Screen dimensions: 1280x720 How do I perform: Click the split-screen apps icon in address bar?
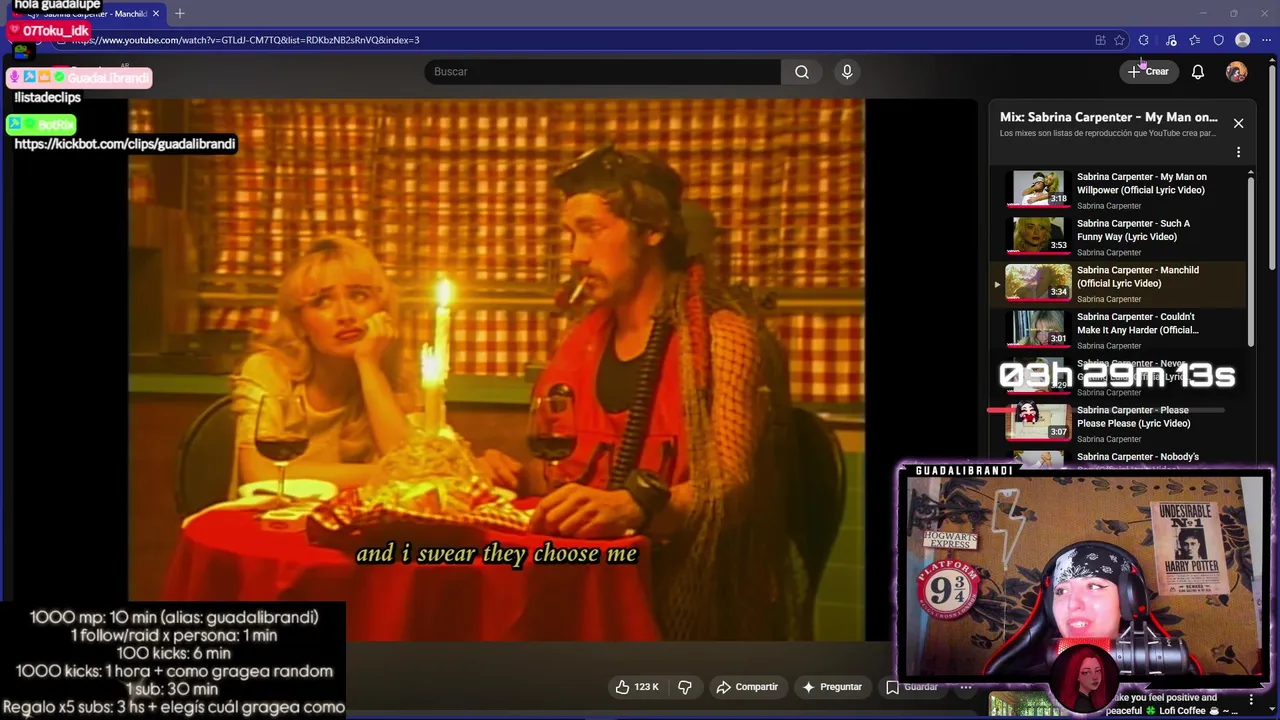(x=1100, y=40)
